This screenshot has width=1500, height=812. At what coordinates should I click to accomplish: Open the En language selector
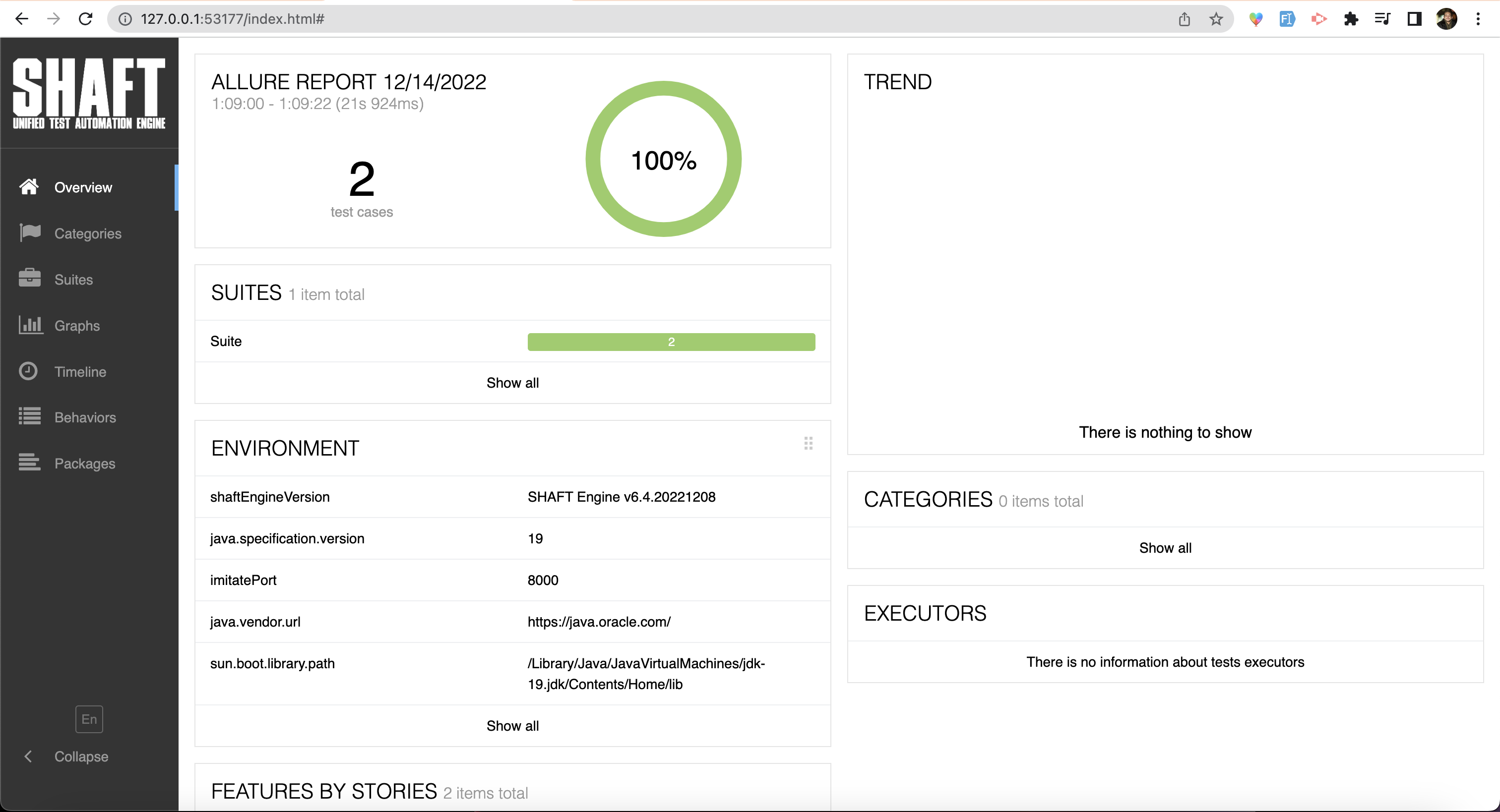89,719
